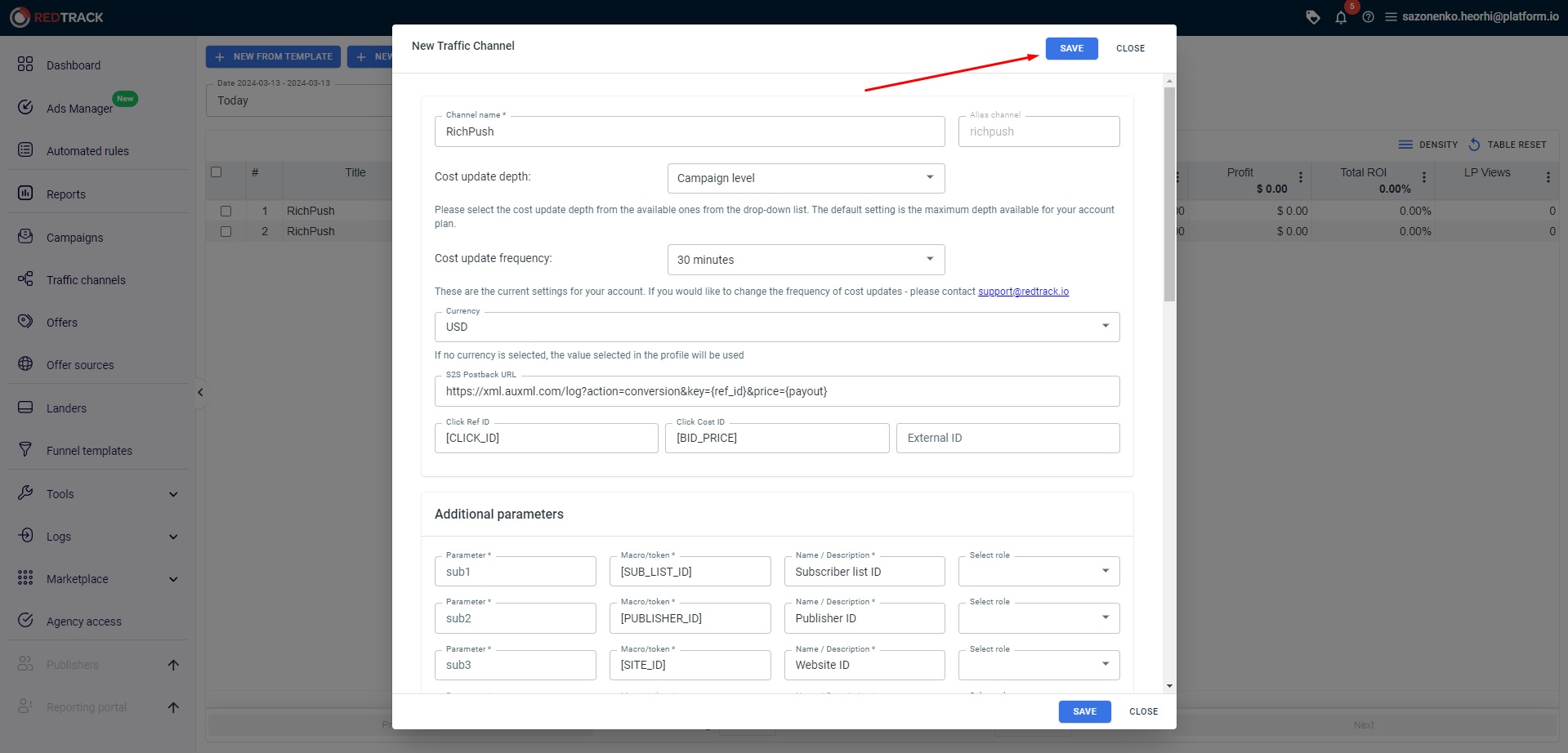Open the tags icon in the header

[x=1312, y=17]
